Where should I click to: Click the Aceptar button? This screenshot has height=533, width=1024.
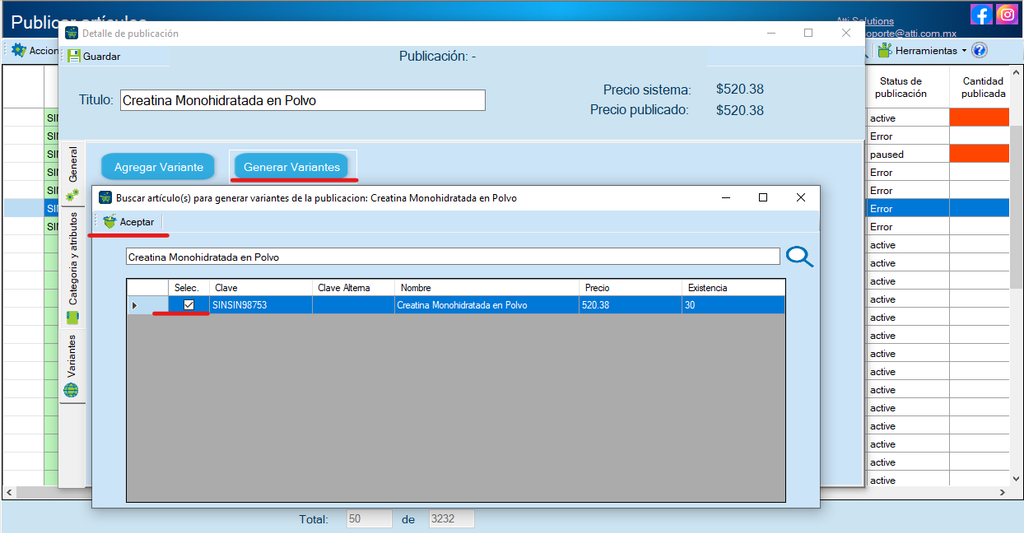pos(129,222)
